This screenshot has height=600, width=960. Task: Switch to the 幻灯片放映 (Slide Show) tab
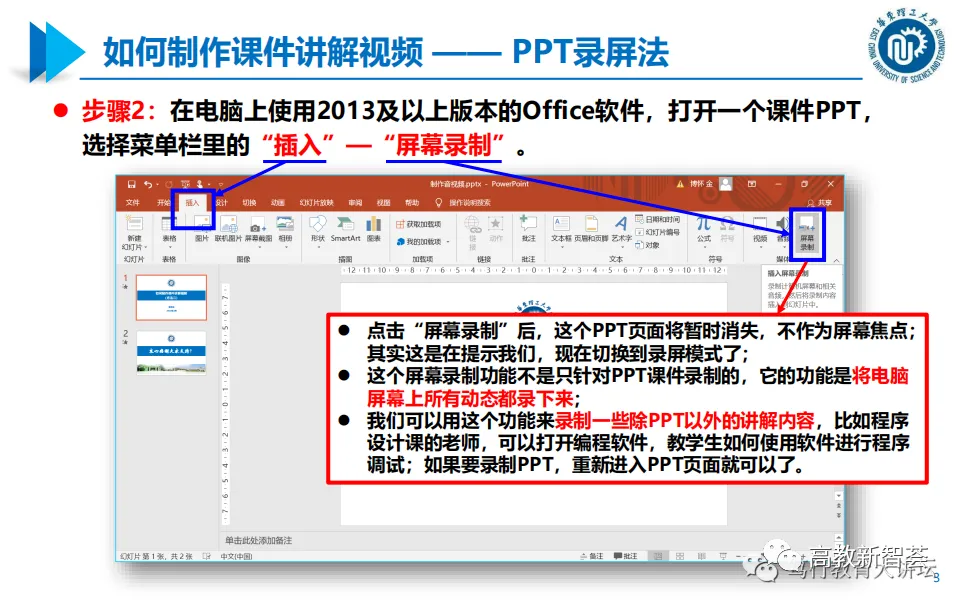tap(317, 203)
